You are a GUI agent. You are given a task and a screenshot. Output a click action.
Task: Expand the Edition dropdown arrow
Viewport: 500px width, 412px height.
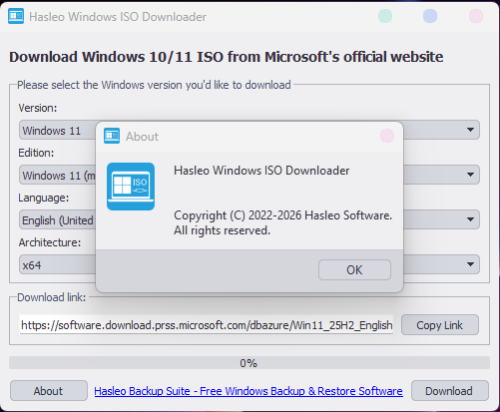click(470, 174)
